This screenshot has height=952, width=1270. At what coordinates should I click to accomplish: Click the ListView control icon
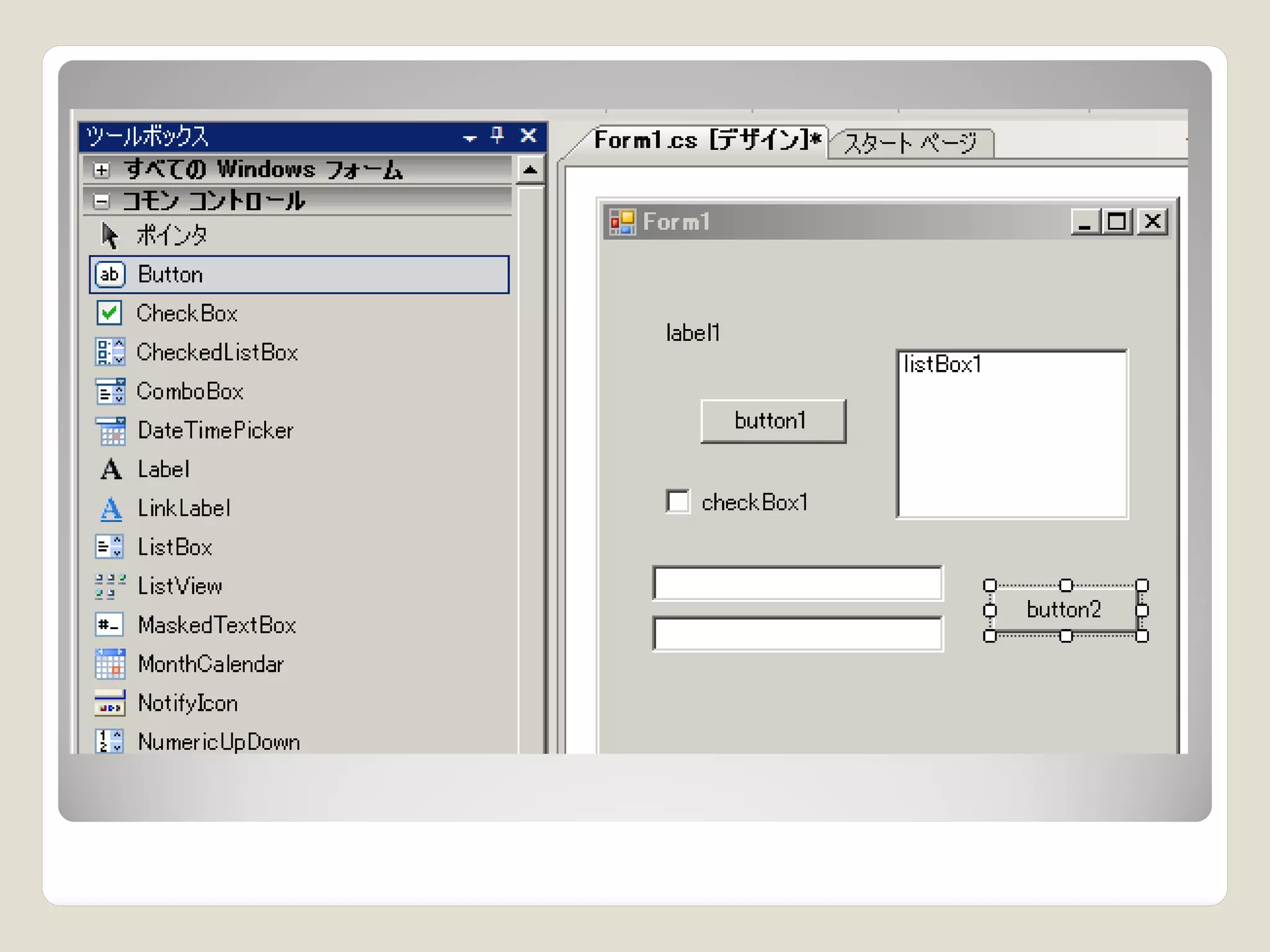point(110,586)
